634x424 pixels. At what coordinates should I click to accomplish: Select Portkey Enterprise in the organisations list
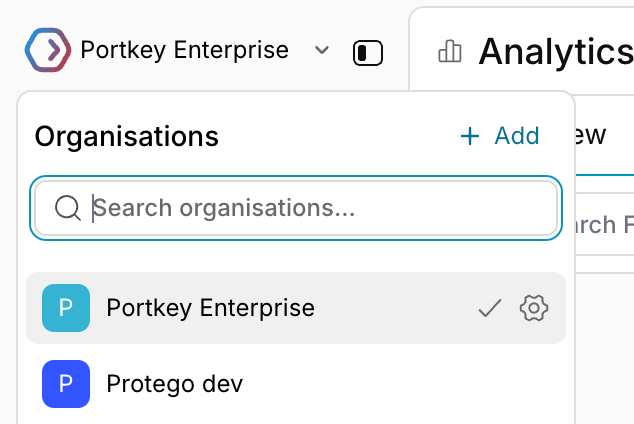click(x=296, y=308)
